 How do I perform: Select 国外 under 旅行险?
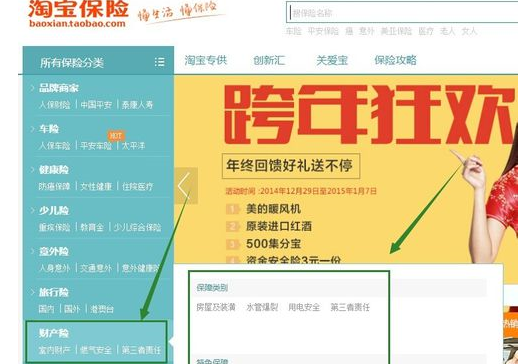click(72, 309)
